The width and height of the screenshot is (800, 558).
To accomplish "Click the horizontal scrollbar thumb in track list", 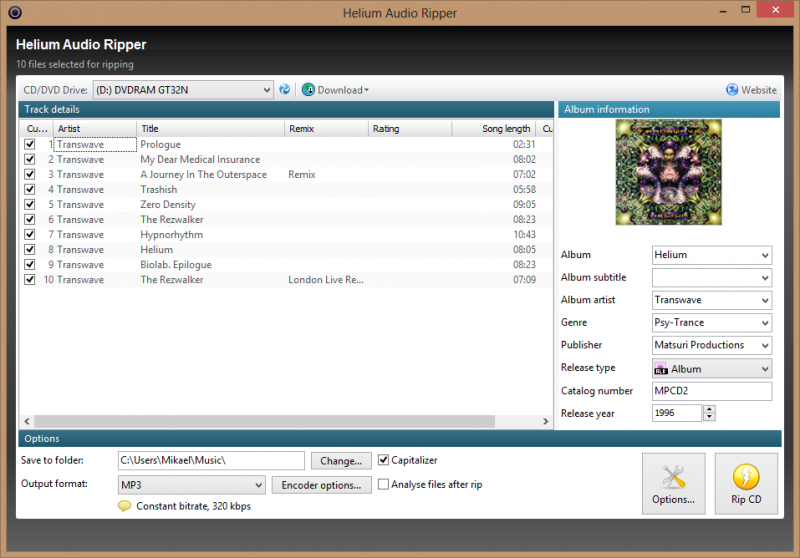I will (x=264, y=421).
